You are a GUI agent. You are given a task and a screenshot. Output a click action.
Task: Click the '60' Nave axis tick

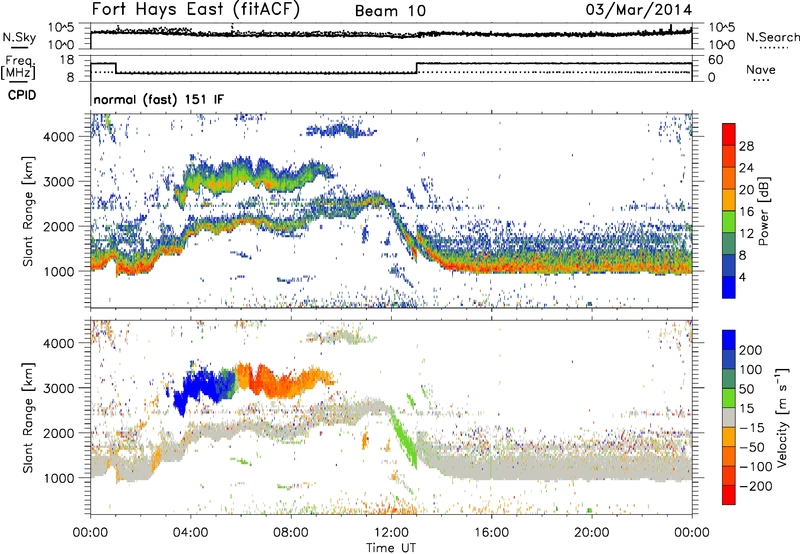click(715, 60)
